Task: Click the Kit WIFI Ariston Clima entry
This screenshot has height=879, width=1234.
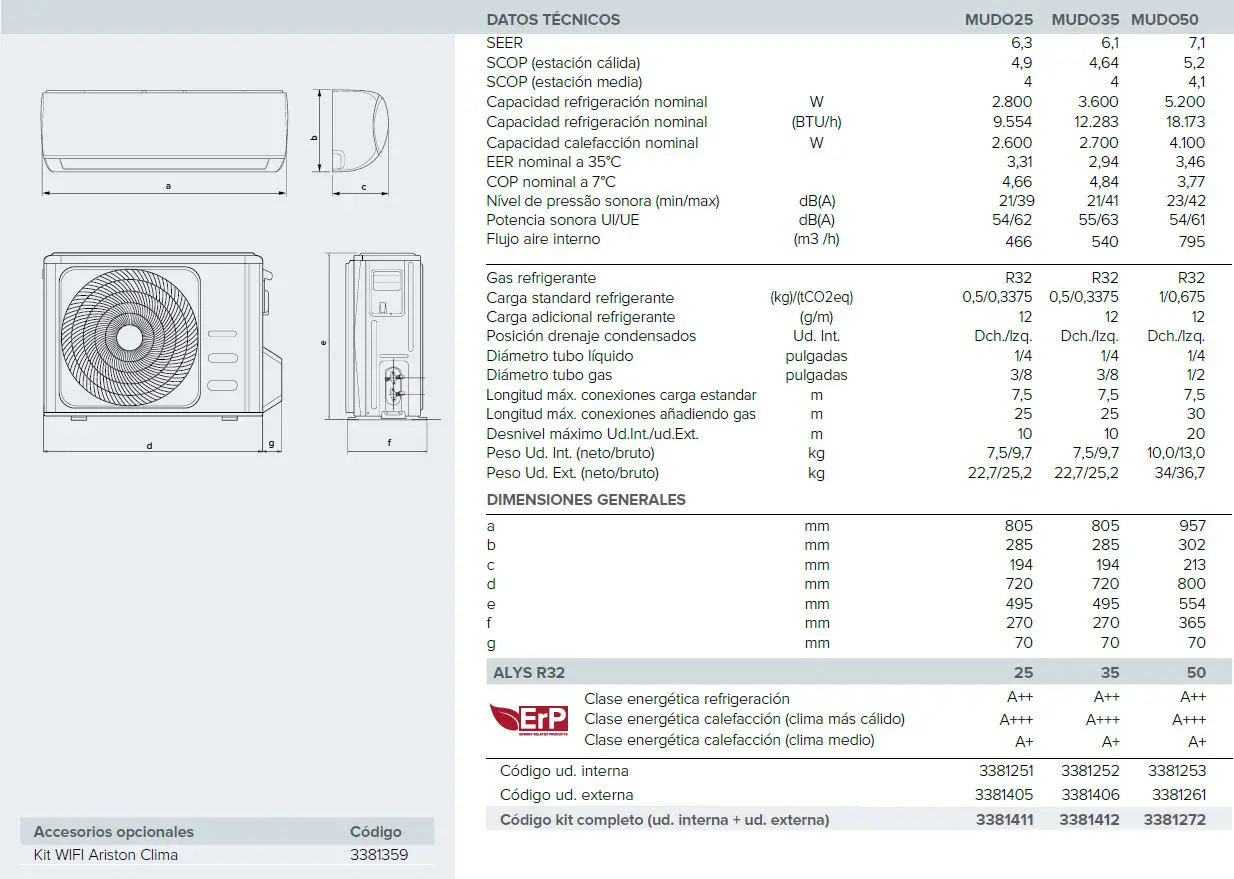Action: [106, 855]
